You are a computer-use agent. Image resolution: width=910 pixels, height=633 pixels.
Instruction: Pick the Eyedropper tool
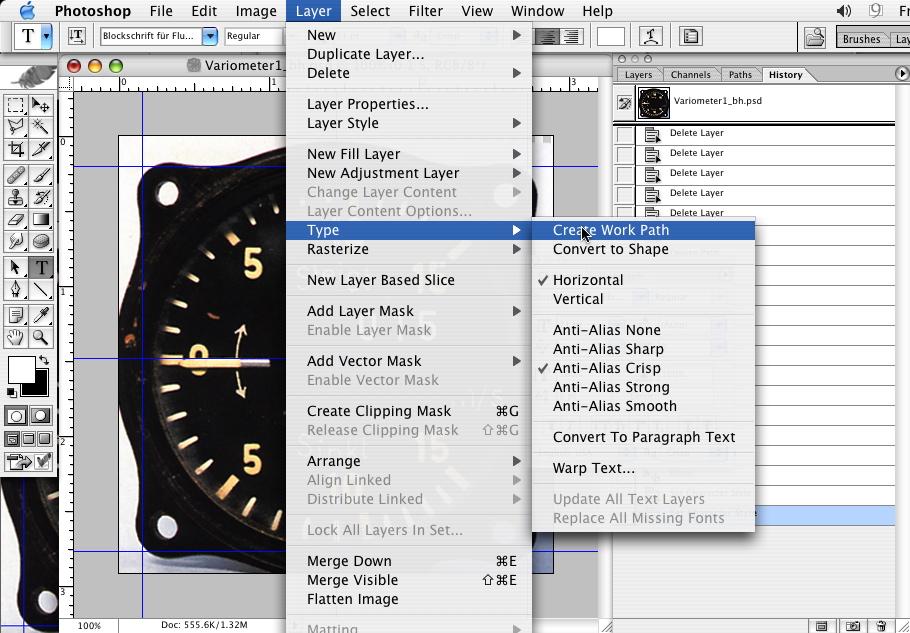(x=41, y=314)
